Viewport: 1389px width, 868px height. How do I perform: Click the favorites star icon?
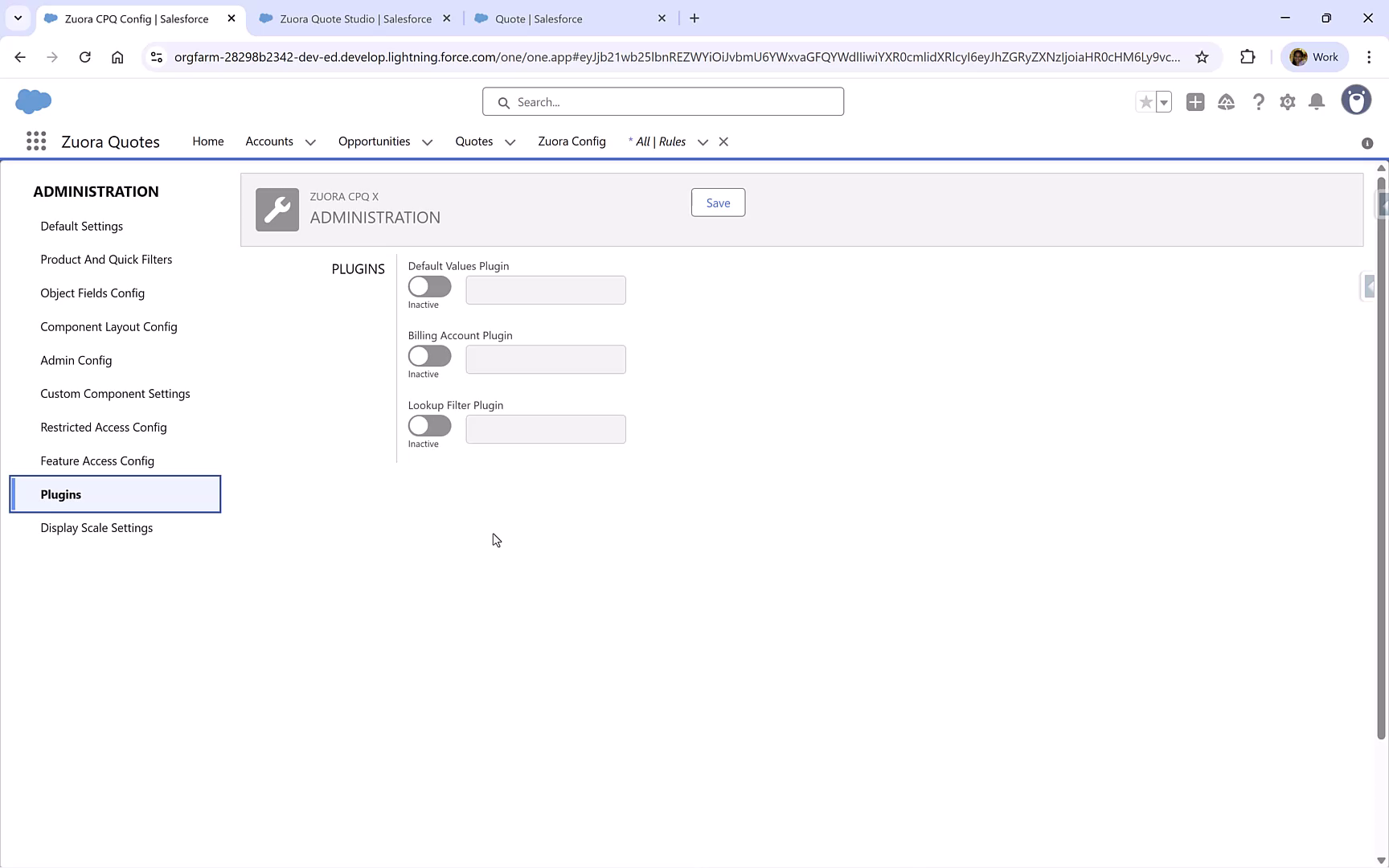[x=1145, y=102]
